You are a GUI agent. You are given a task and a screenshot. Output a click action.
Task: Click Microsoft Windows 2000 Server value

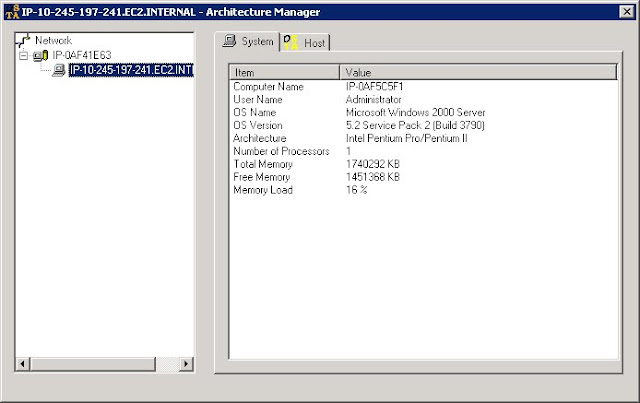(x=416, y=112)
